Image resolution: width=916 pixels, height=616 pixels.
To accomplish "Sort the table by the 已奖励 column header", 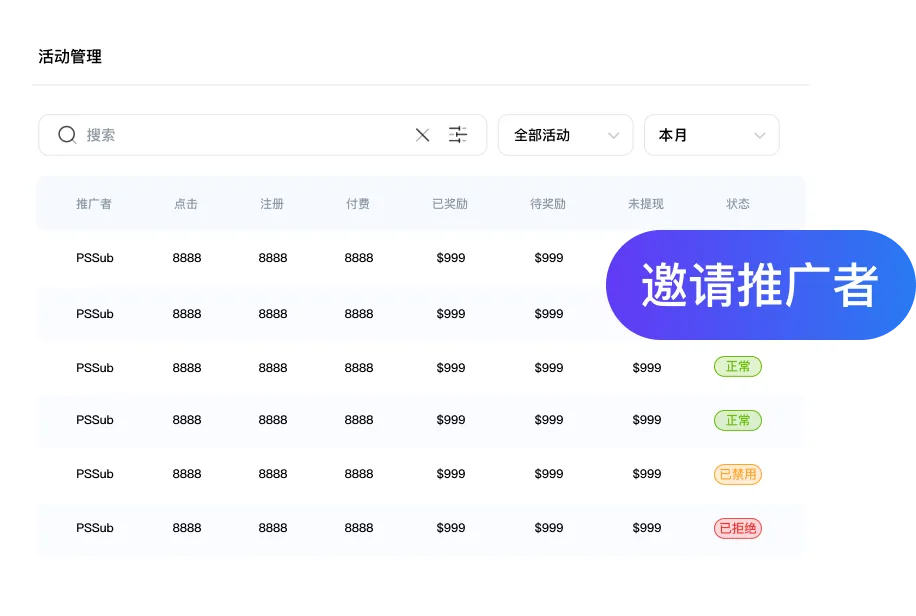I will coord(450,203).
